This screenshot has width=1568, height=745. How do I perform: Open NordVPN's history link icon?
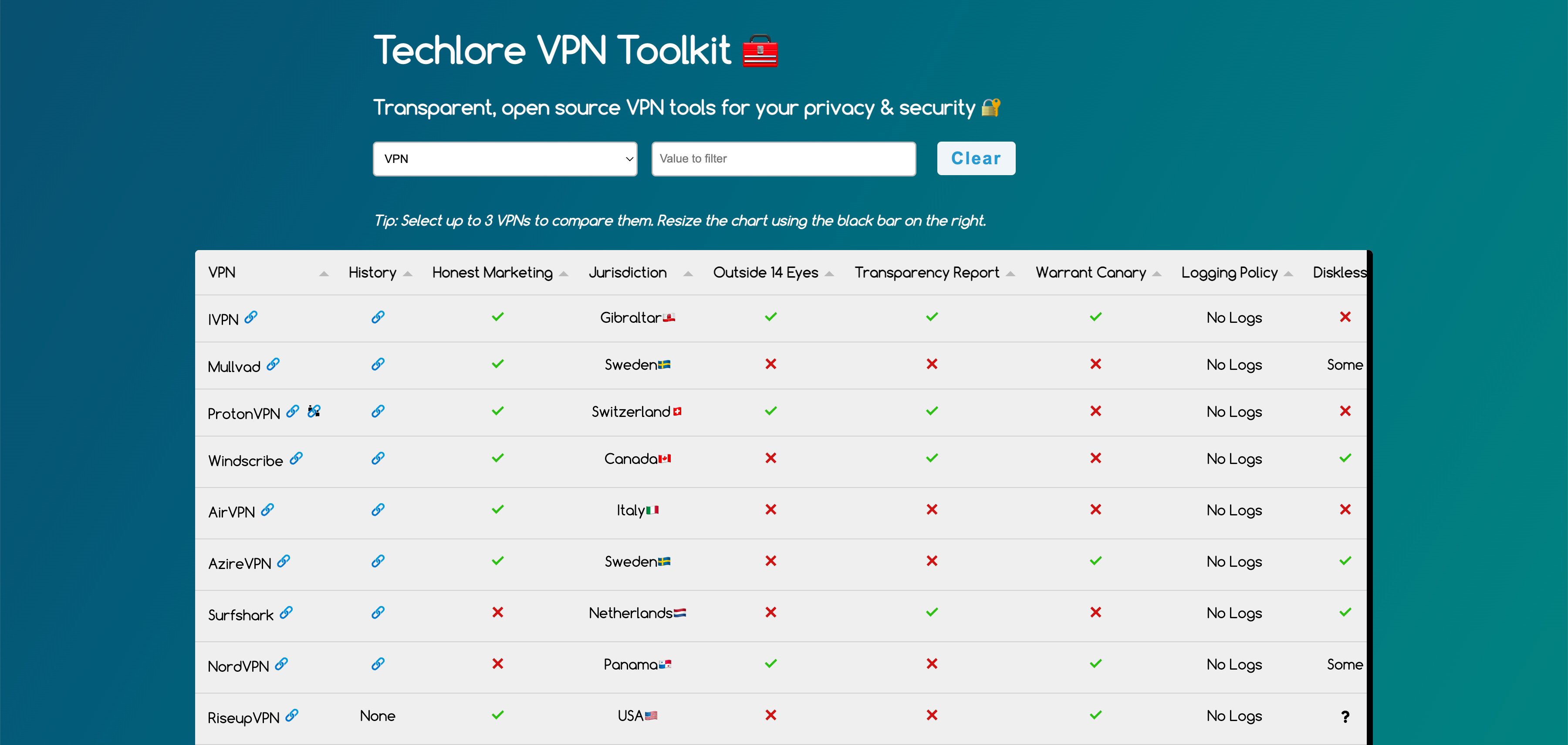pyautogui.click(x=377, y=664)
